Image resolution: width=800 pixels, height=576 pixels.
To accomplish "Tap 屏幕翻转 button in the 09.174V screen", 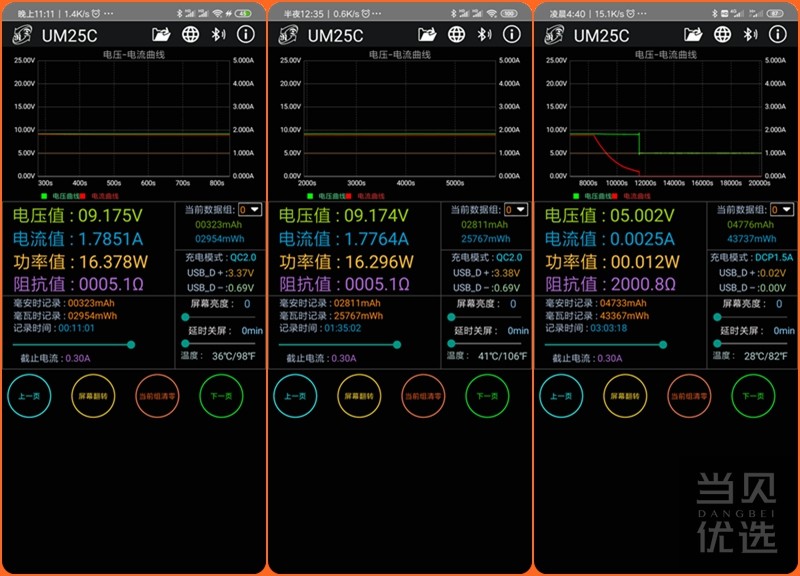I will [359, 396].
